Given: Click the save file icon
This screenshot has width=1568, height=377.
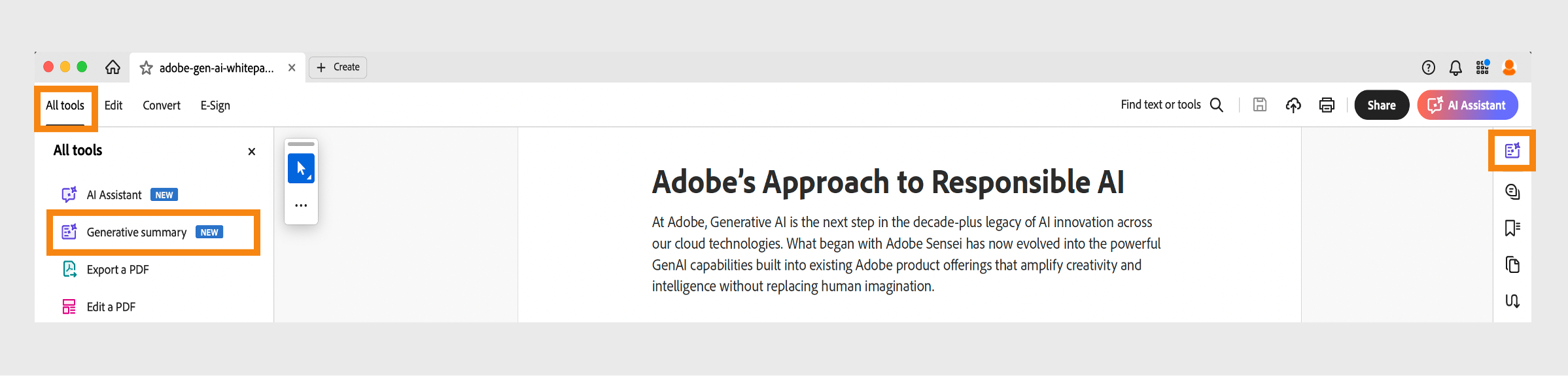Looking at the screenshot, I should (1260, 105).
